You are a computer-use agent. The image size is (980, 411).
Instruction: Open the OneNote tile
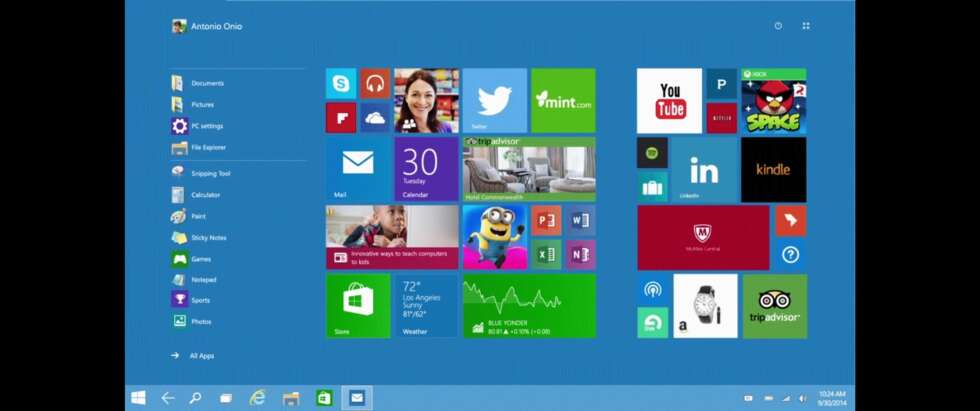coord(581,254)
